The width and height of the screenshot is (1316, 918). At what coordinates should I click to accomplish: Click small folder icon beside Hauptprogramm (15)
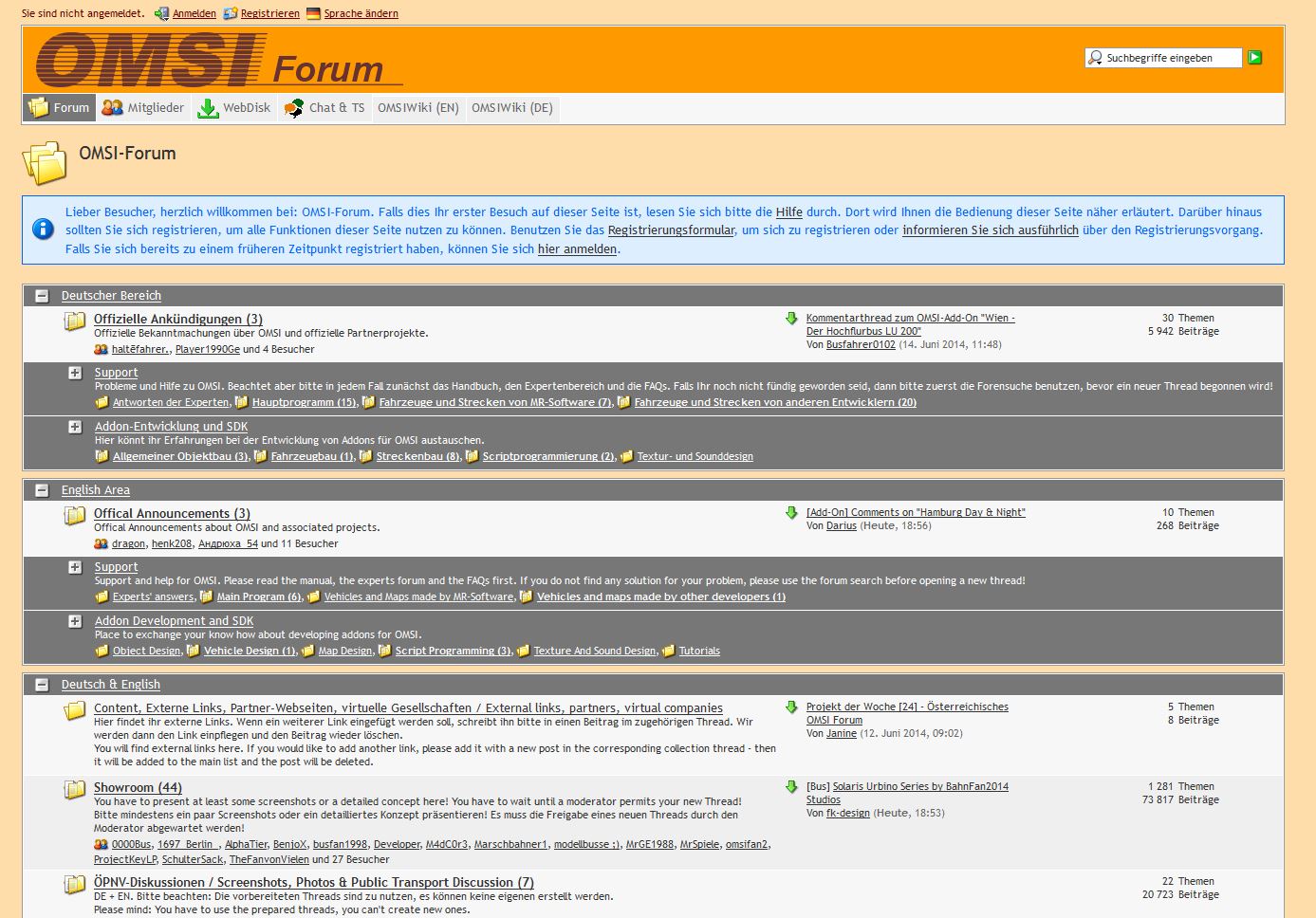coord(241,402)
